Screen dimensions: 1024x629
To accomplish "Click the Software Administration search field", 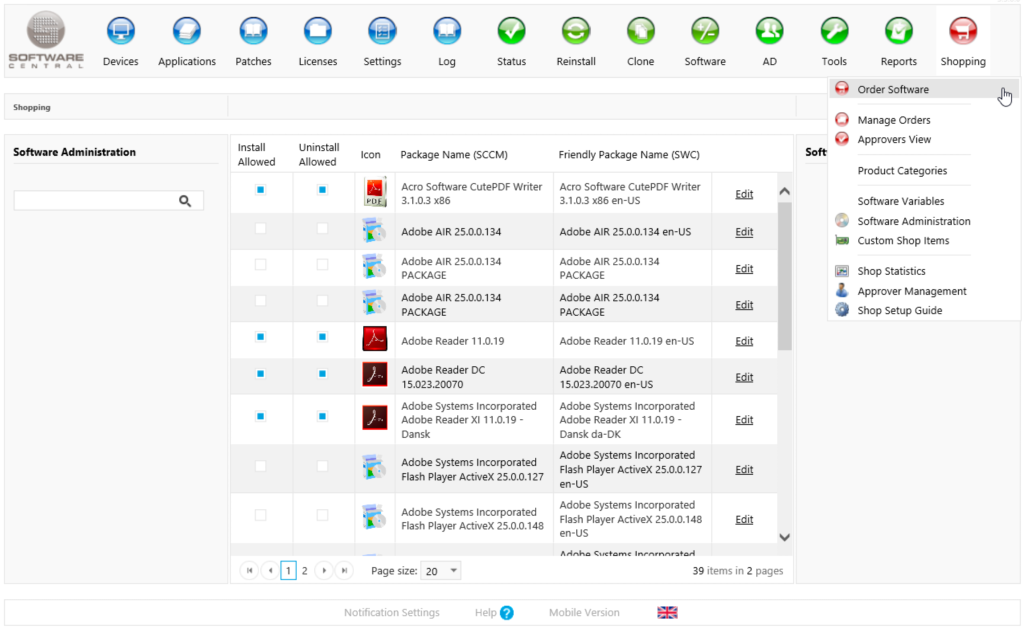I will tap(108, 201).
